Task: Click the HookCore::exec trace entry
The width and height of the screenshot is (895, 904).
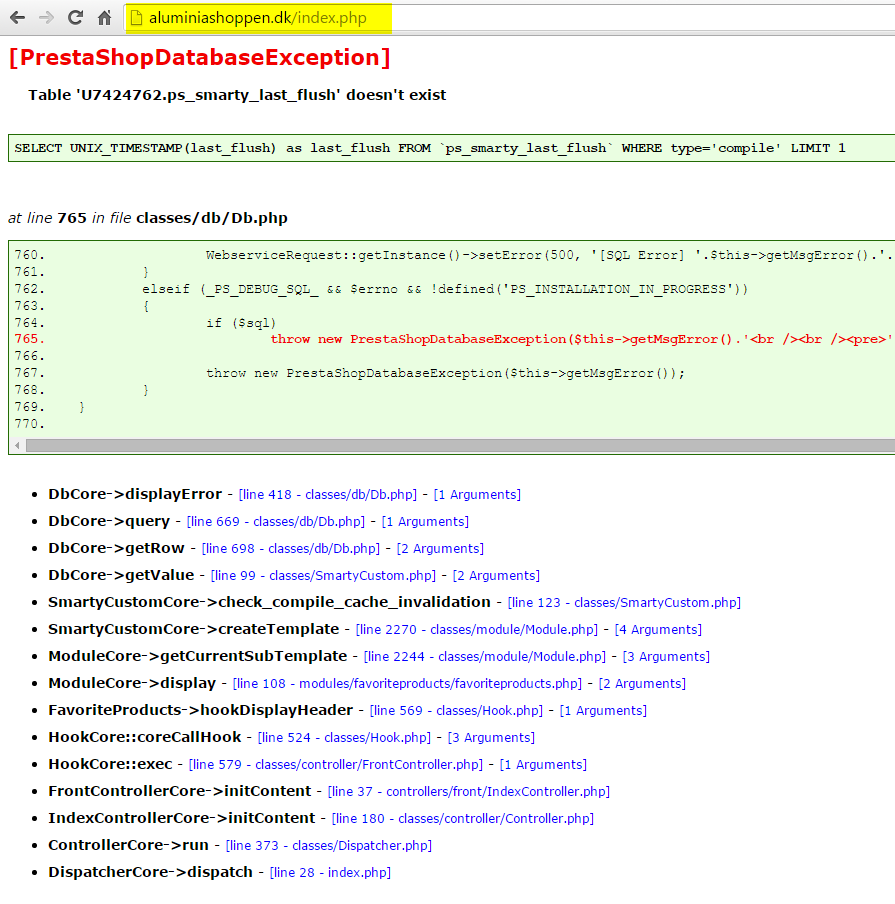Action: (110, 764)
